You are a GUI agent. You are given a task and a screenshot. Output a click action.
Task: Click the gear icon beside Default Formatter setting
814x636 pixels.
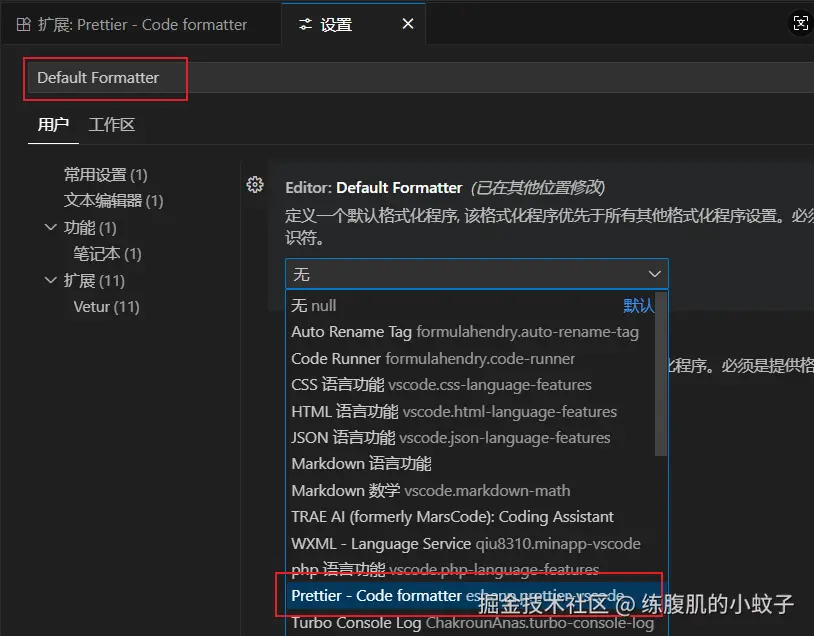coord(255,184)
